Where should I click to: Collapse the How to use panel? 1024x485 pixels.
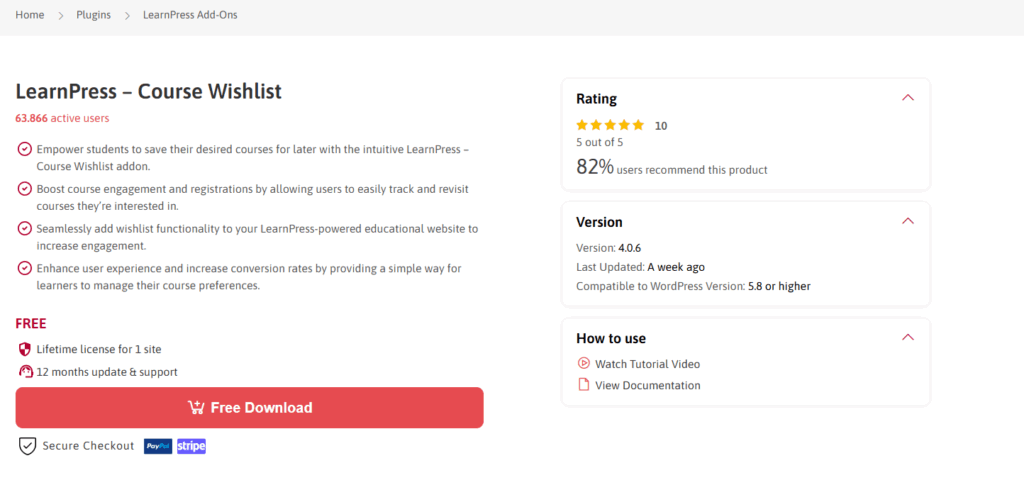[x=907, y=337]
